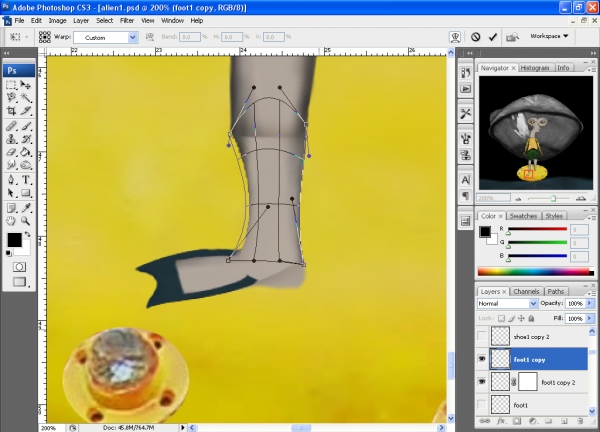This screenshot has width=600, height=432.
Task: Switch foreground and background colors
Action: (28, 234)
